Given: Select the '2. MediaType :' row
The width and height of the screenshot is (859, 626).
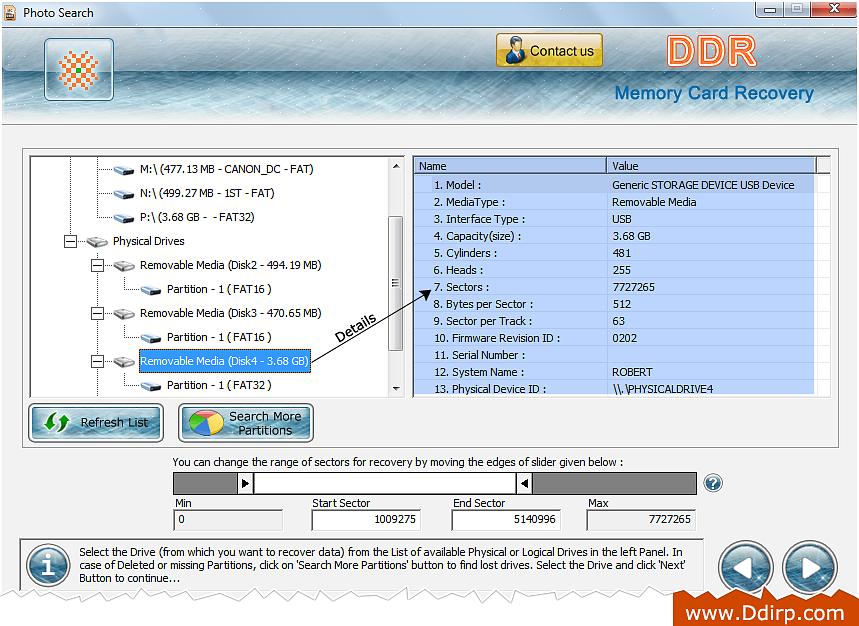Looking at the screenshot, I should click(x=614, y=202).
